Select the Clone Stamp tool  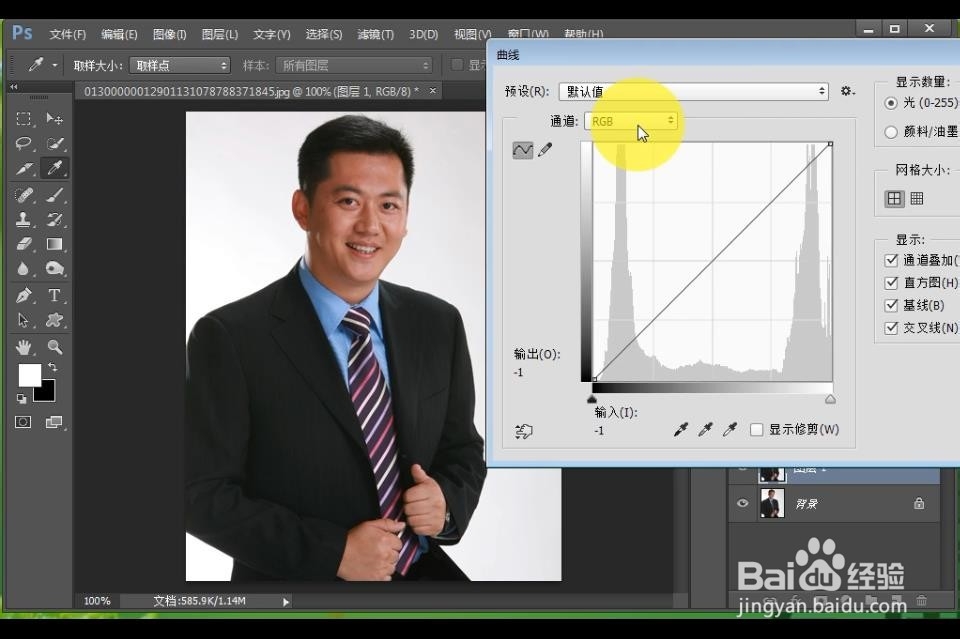click(x=24, y=219)
